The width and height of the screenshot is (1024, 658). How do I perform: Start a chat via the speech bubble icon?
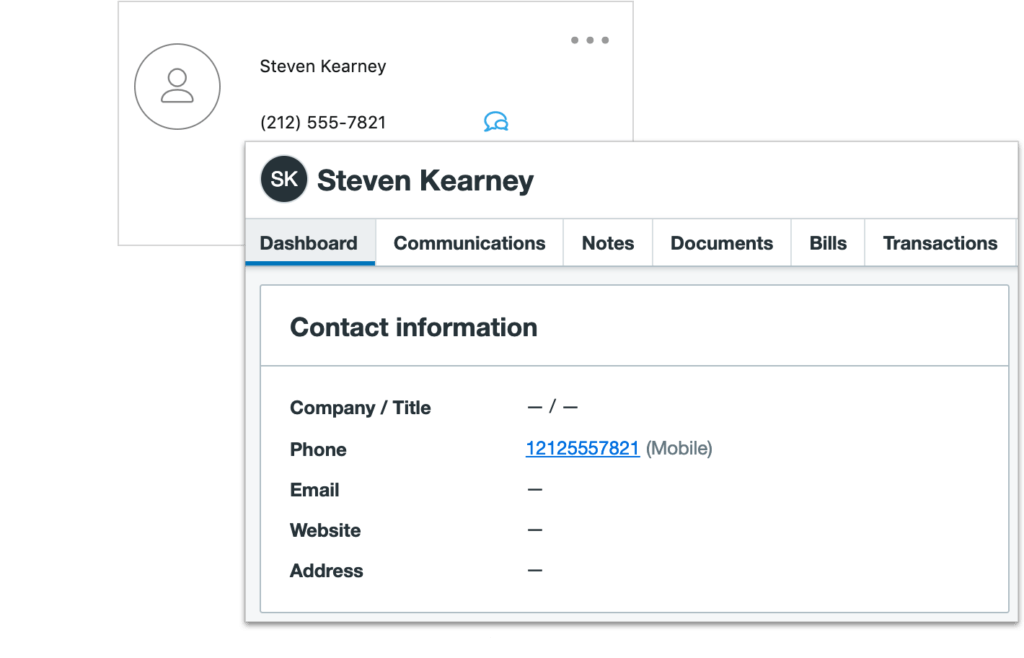497,122
